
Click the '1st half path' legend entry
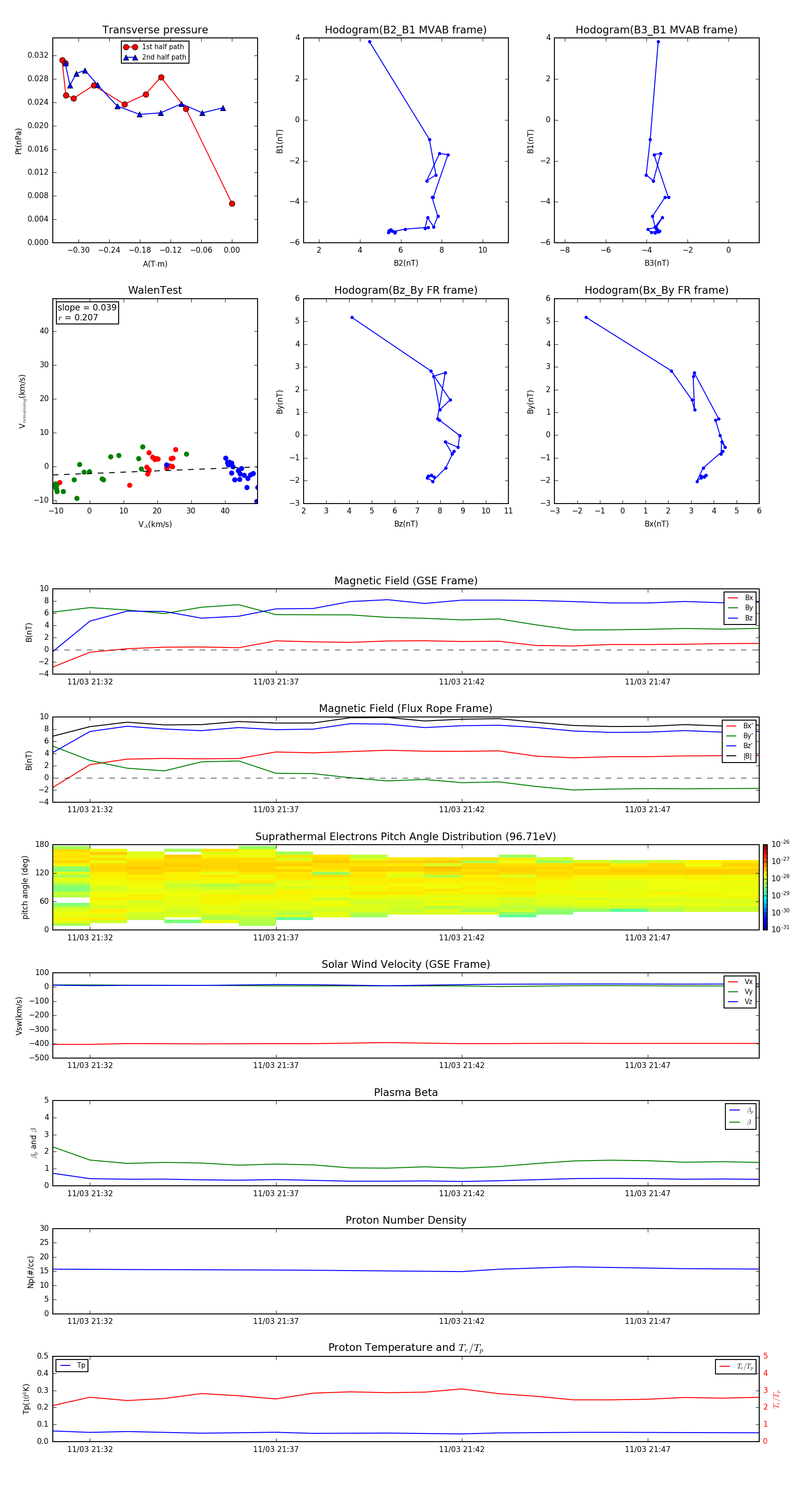pos(154,47)
